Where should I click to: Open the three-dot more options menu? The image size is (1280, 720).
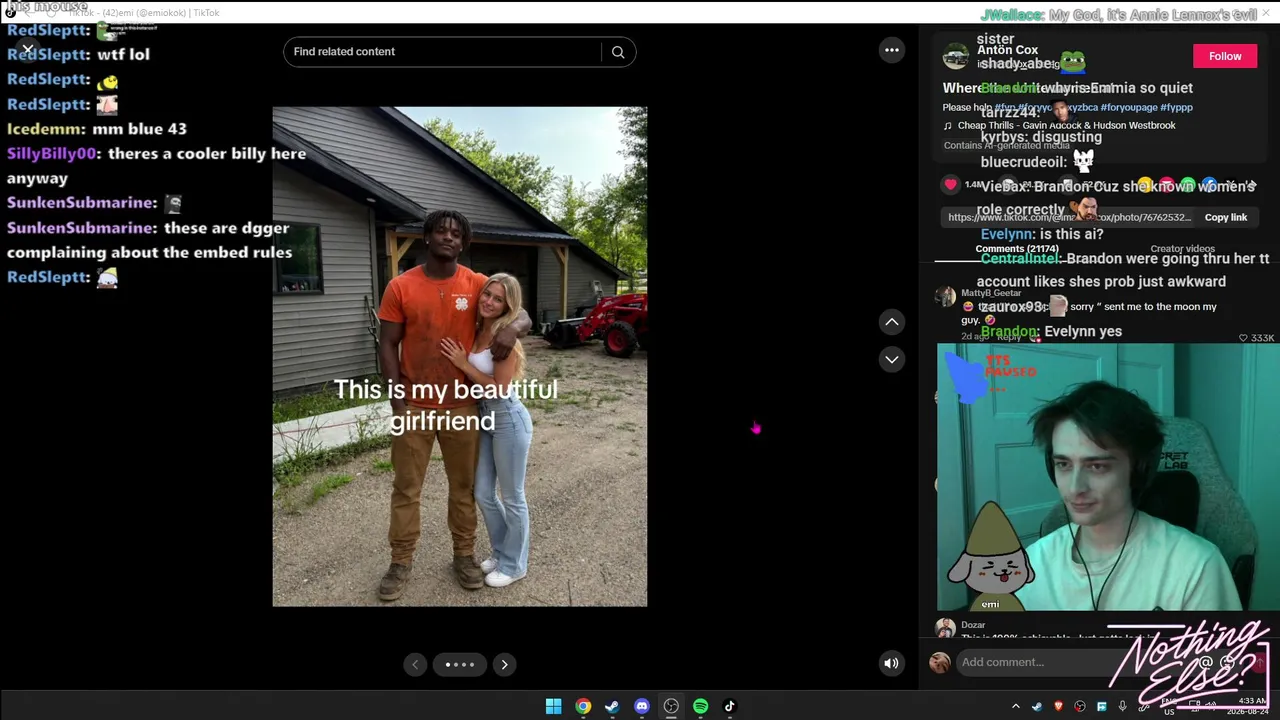[891, 50]
